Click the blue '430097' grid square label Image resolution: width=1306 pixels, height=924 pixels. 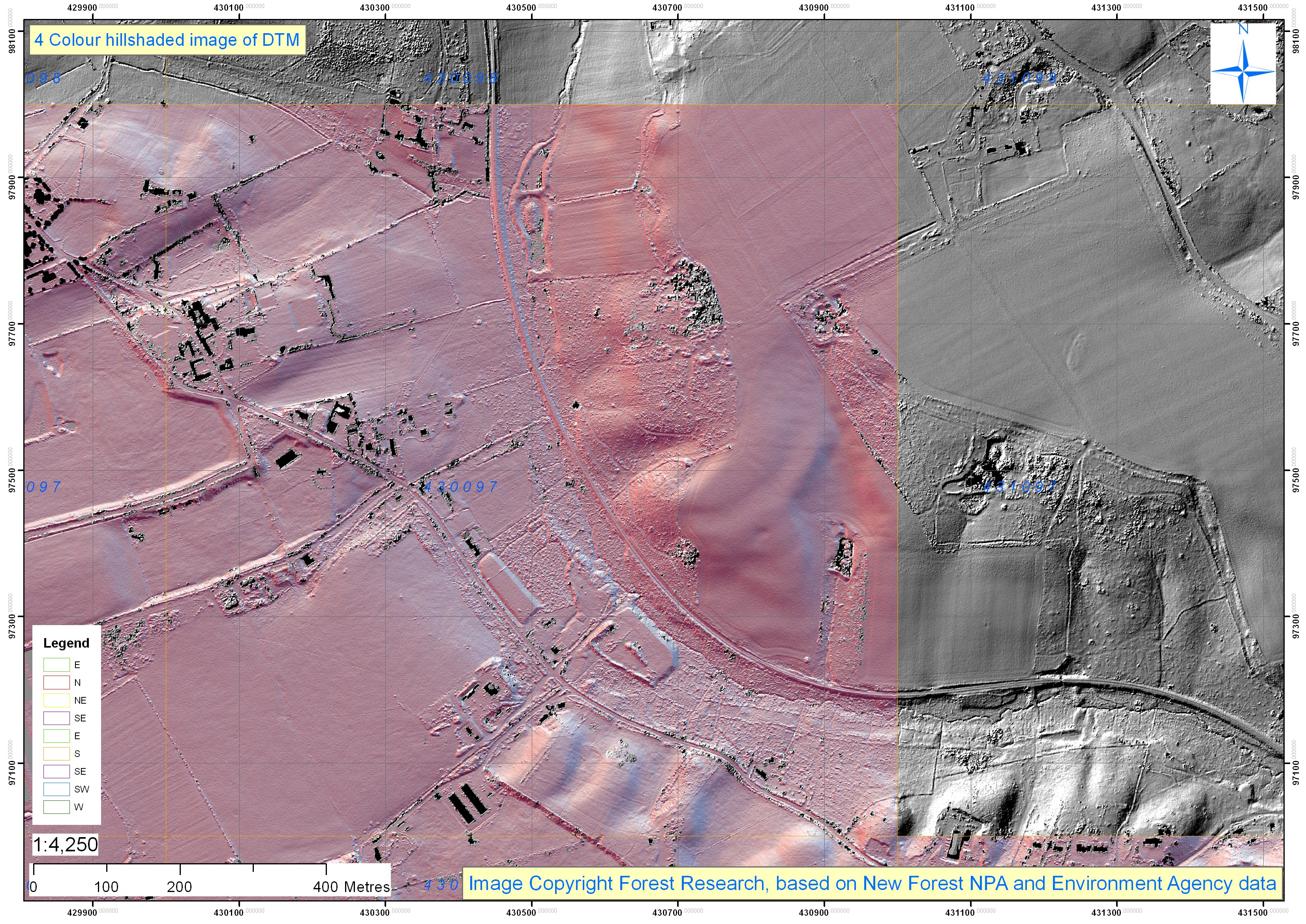click(460, 486)
